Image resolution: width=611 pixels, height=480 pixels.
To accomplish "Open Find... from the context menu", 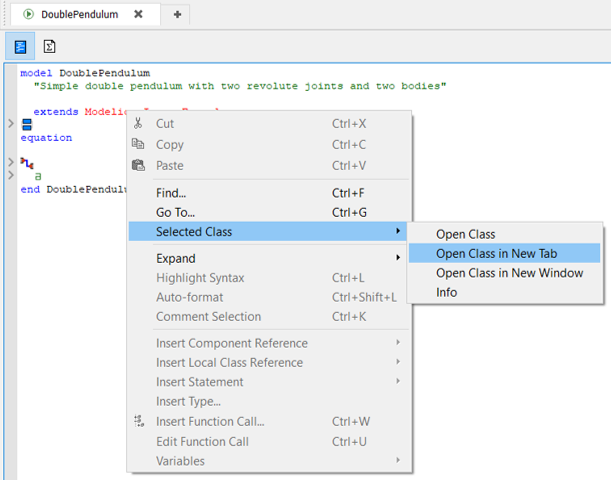I will [270, 193].
